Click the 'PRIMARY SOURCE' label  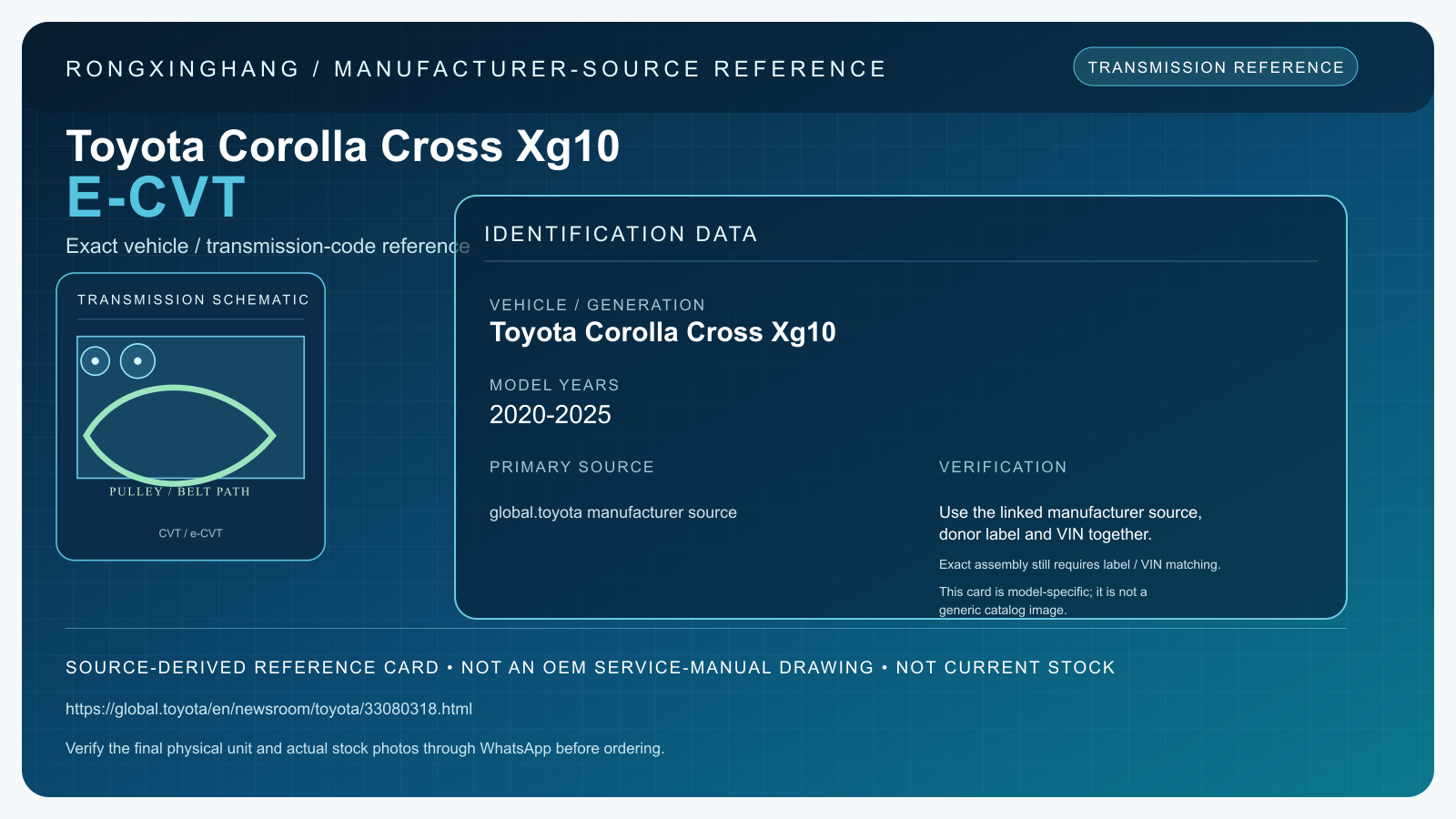pyautogui.click(x=571, y=467)
